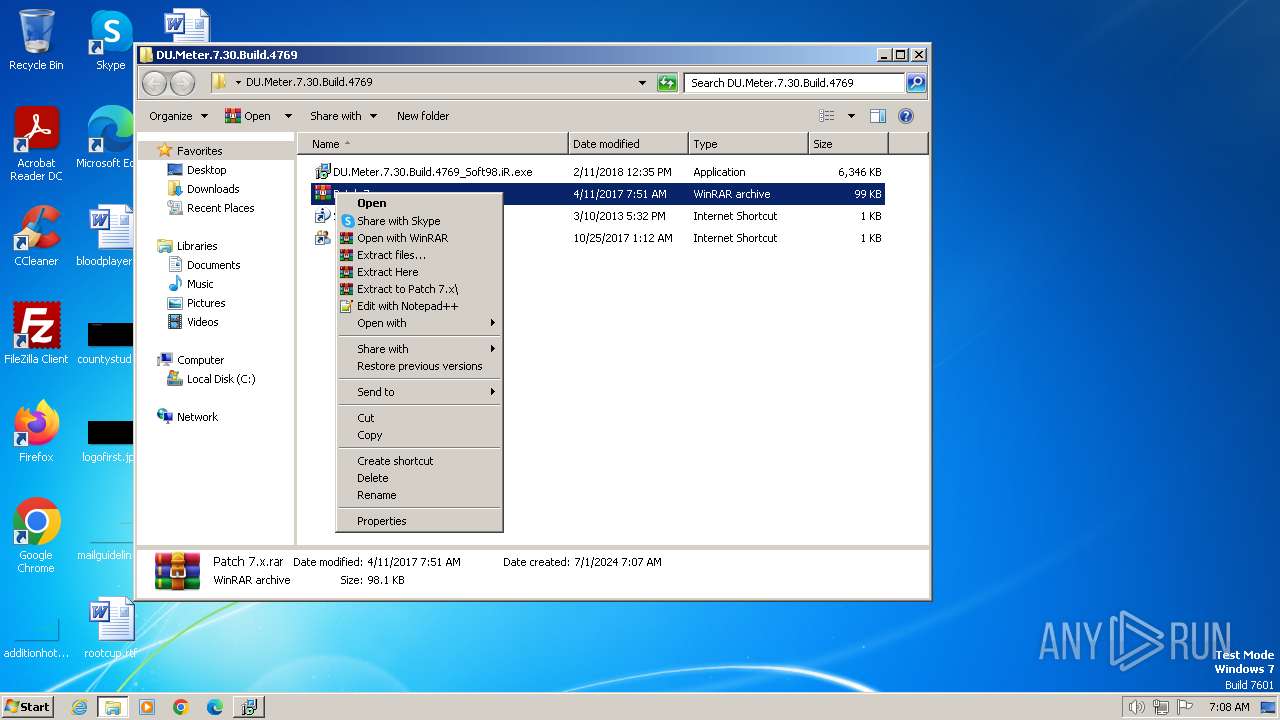Expand the Views options dropdown arrow
The height and width of the screenshot is (720, 1280).
point(851,116)
